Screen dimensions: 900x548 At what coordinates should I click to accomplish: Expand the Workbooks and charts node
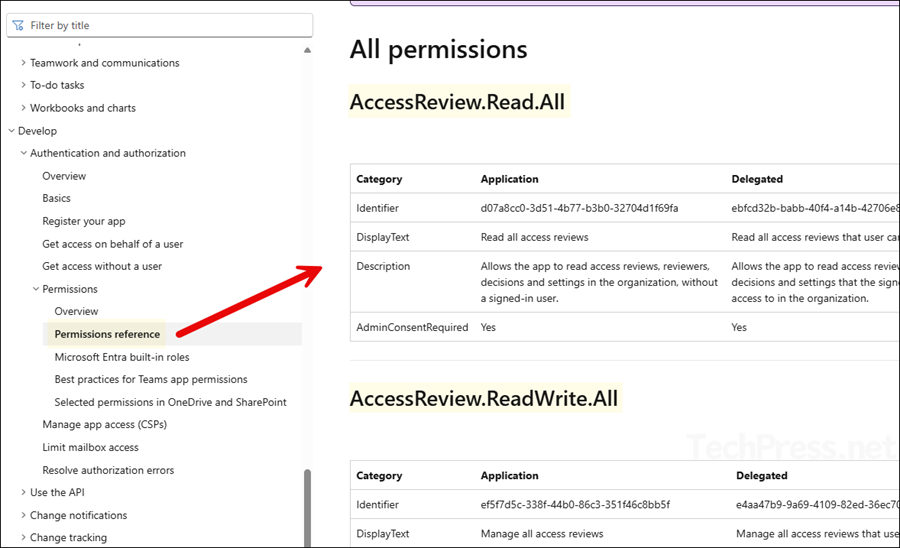[x=24, y=108]
